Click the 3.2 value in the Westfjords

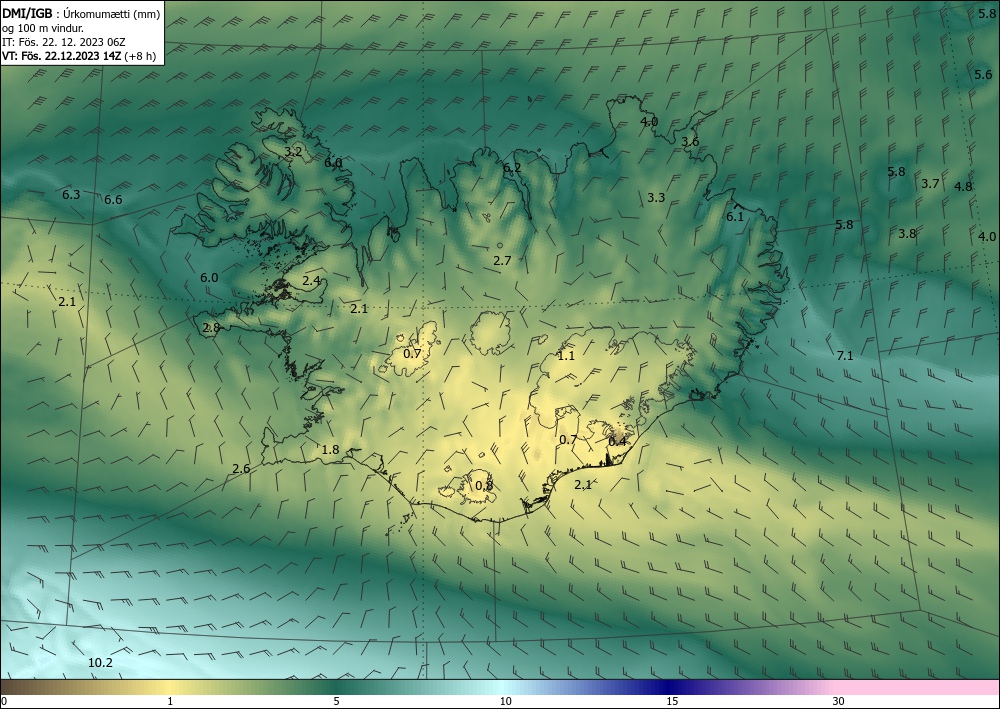[293, 152]
